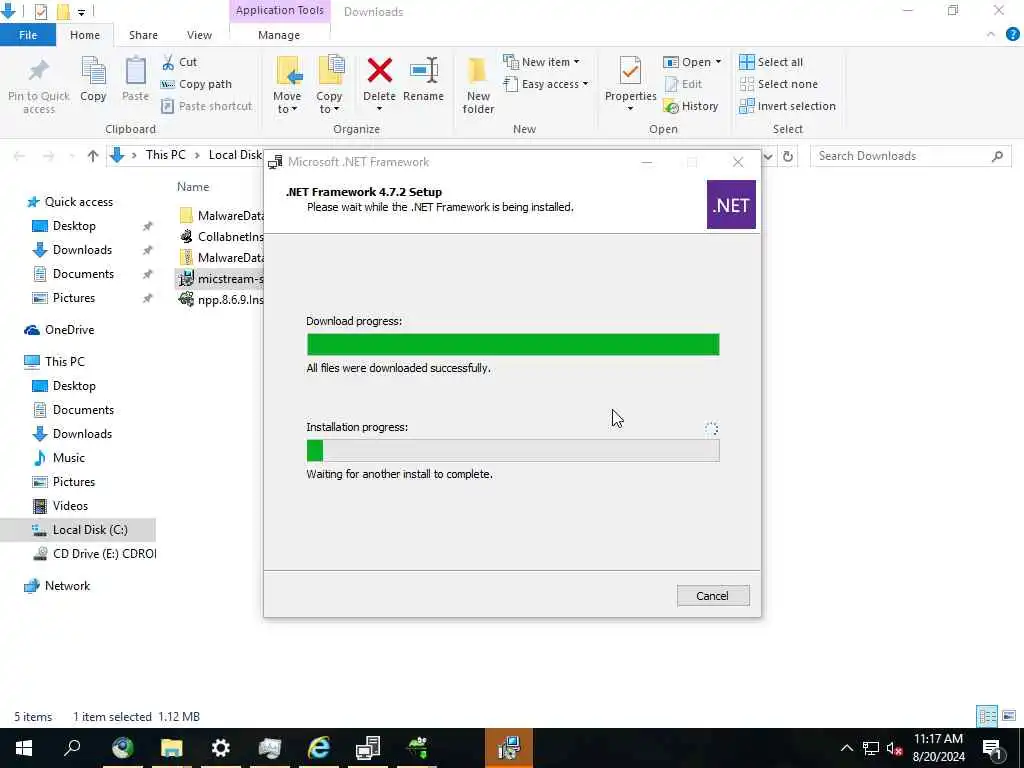
Task: Open the notification center icon
Action: 992,748
